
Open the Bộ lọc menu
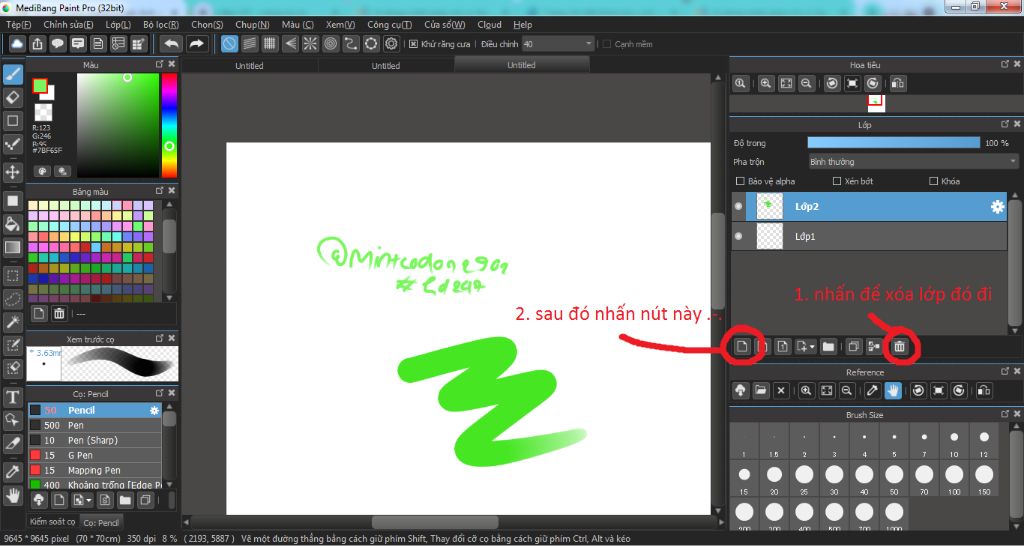tap(161, 25)
